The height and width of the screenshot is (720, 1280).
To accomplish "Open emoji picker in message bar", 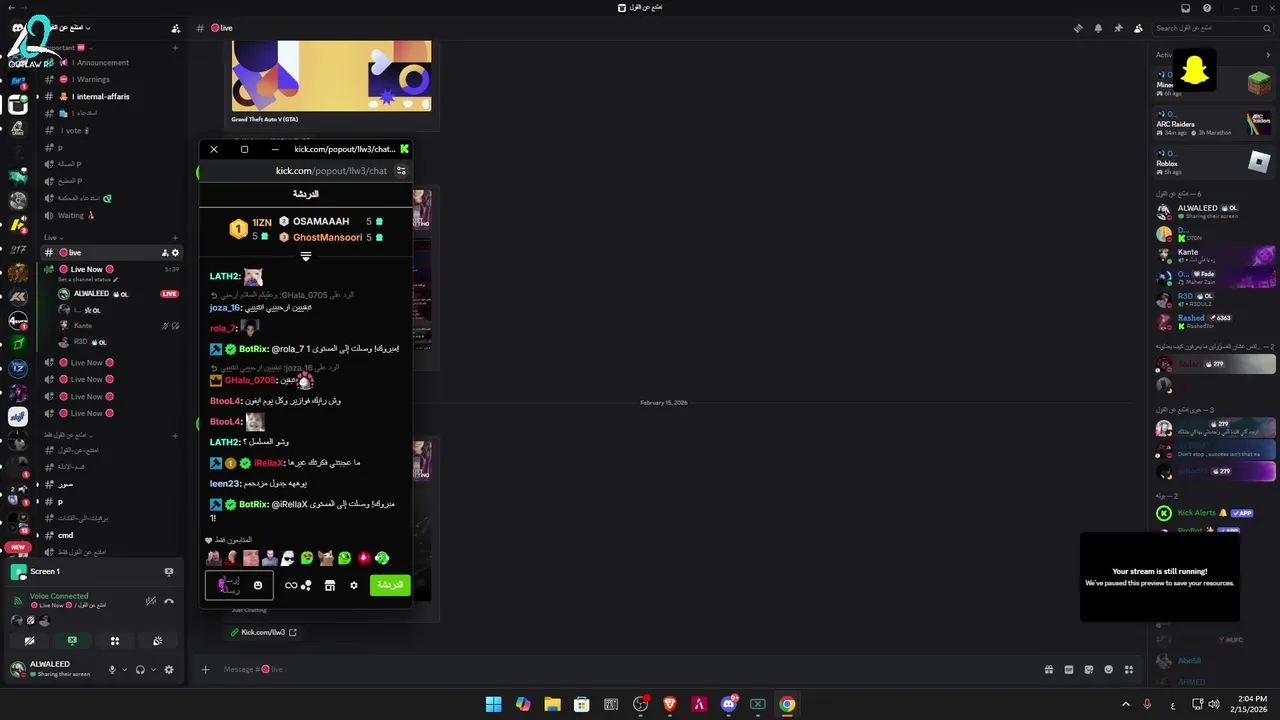I will [1109, 669].
